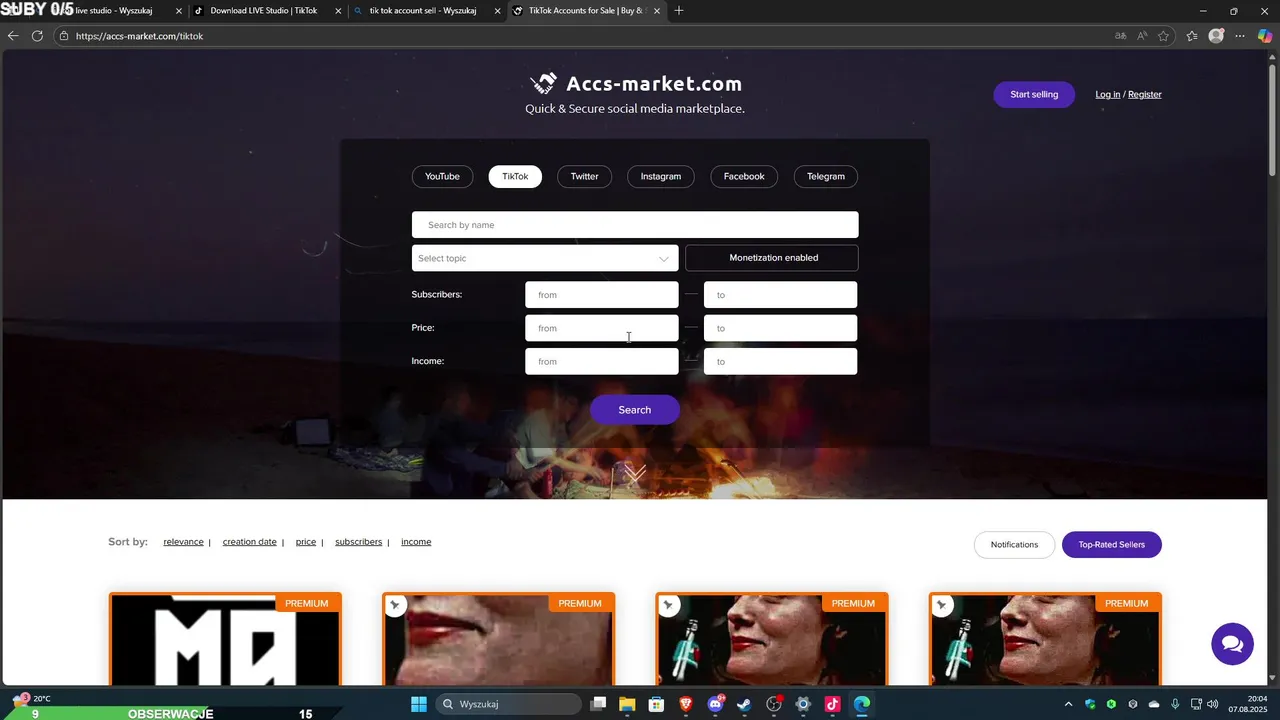Open TikTok app from the taskbar
The width and height of the screenshot is (1280, 720).
832,704
